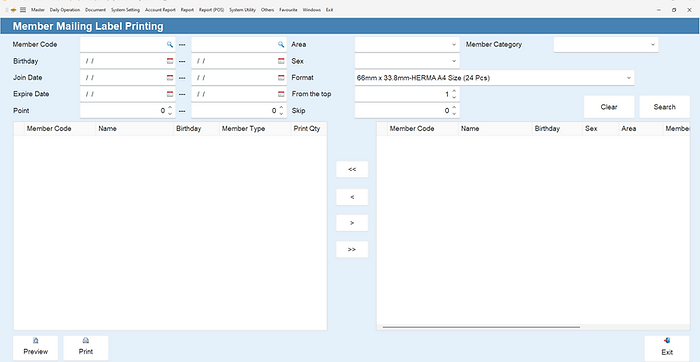Expand the Area dropdown
Image resolution: width=700 pixels, height=362 pixels.
[x=454, y=45]
